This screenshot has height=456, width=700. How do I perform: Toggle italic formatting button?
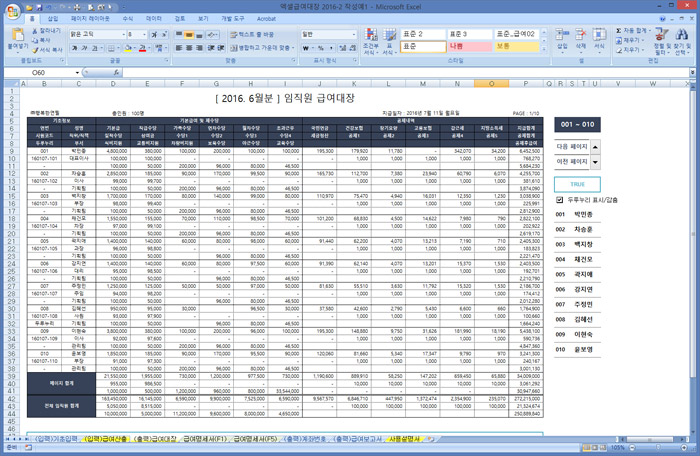[84, 48]
